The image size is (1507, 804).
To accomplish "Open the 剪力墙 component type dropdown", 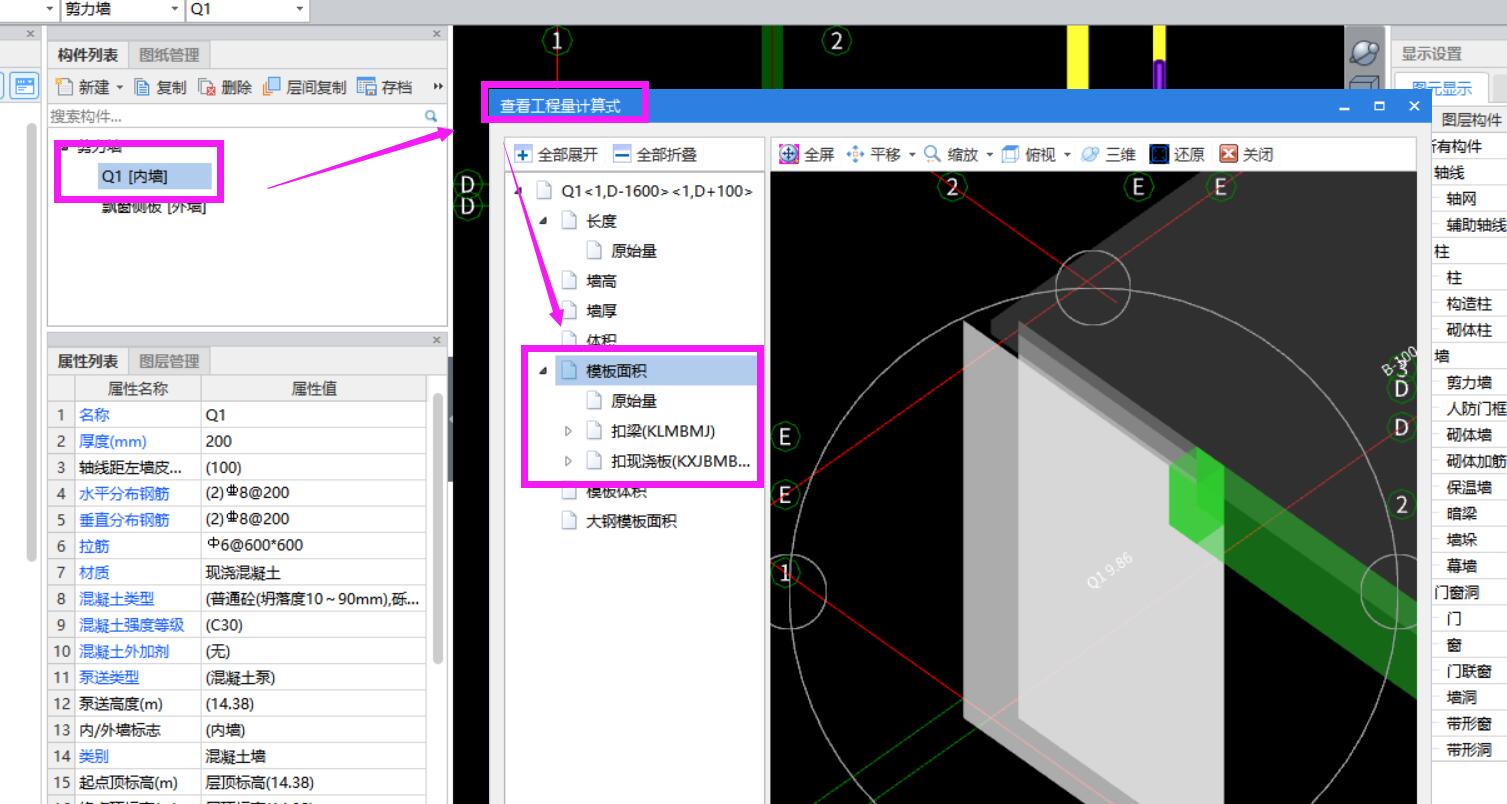I will 176,10.
